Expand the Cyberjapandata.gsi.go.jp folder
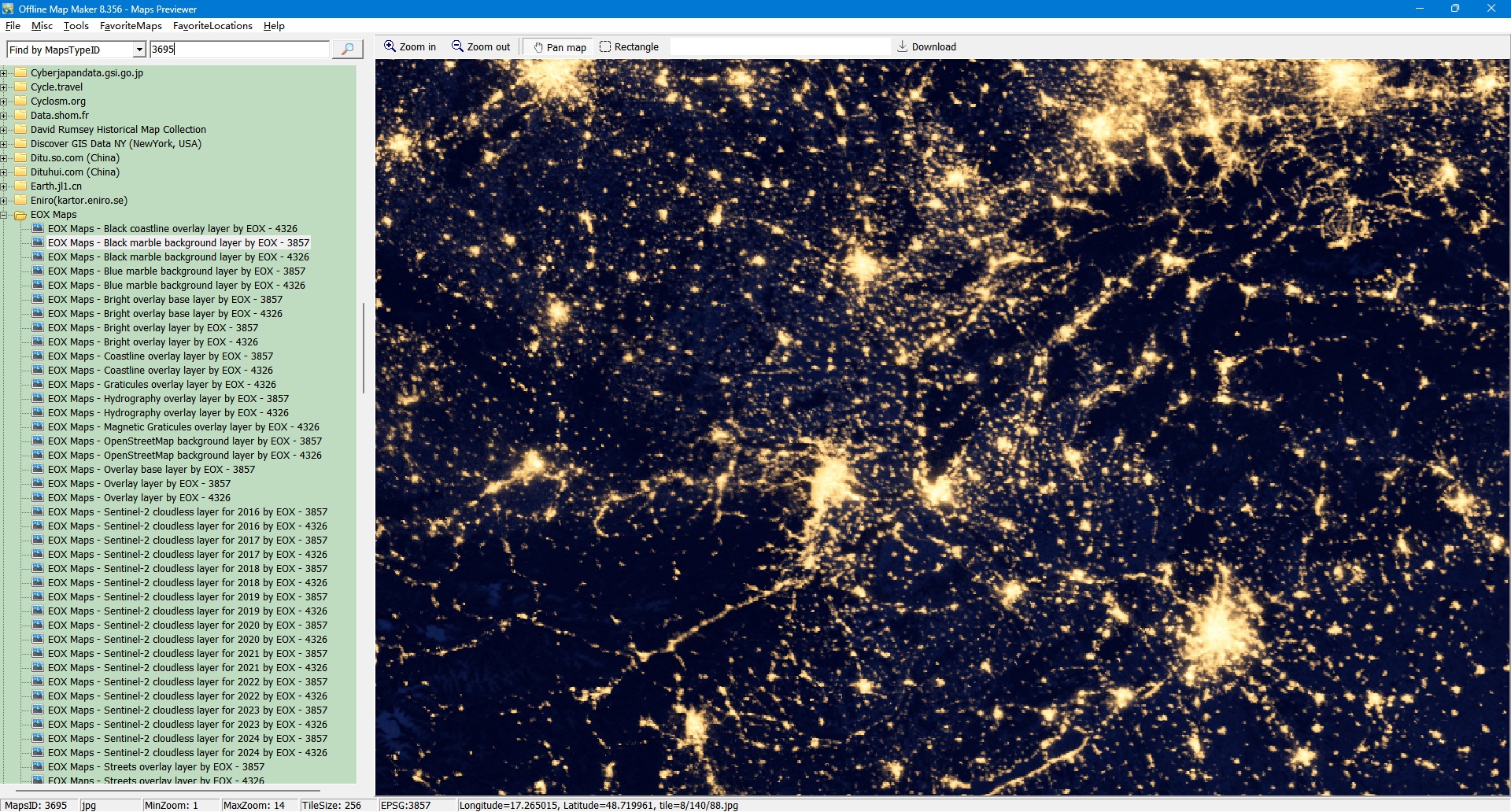The image size is (1511, 812). pyautogui.click(x=4, y=73)
